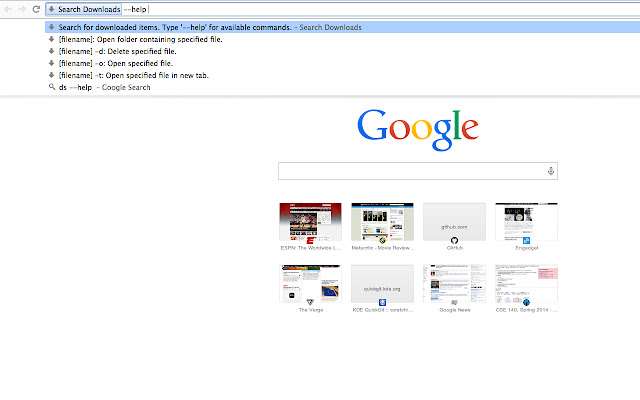Viewport: 640px width, 400px height.
Task: Click the Engadget blue favicon
Action: [x=526, y=240]
